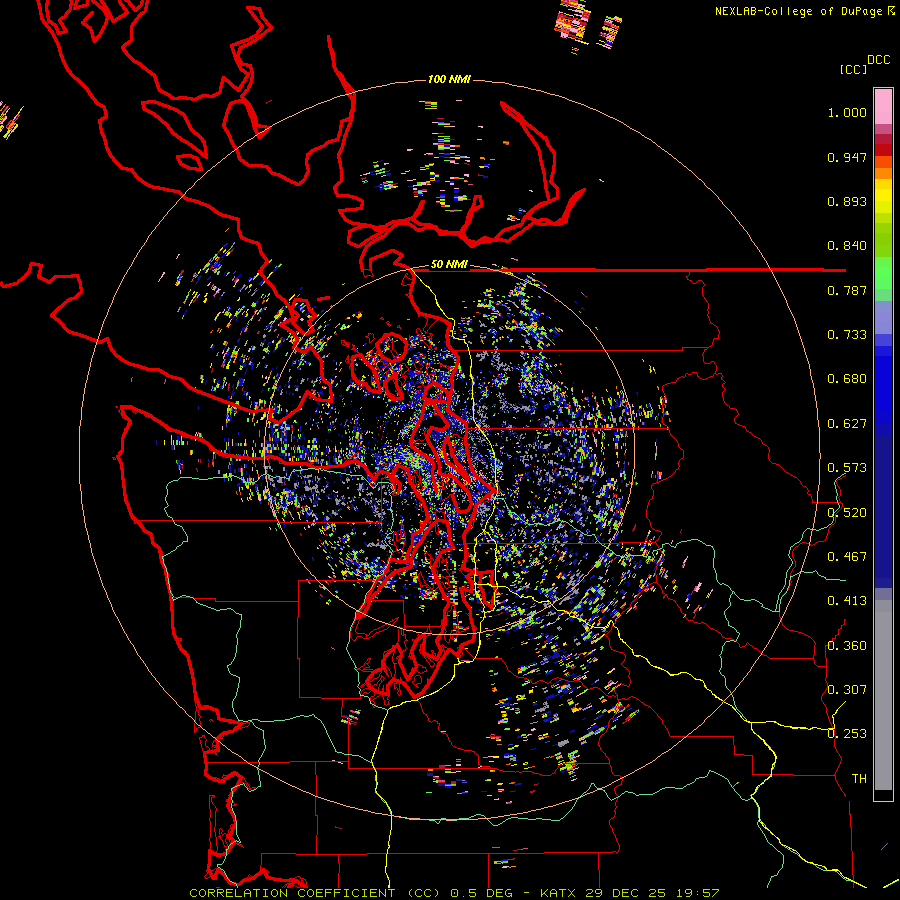900x900 pixels.
Task: Click the DCC legend heading
Action: 878,60
